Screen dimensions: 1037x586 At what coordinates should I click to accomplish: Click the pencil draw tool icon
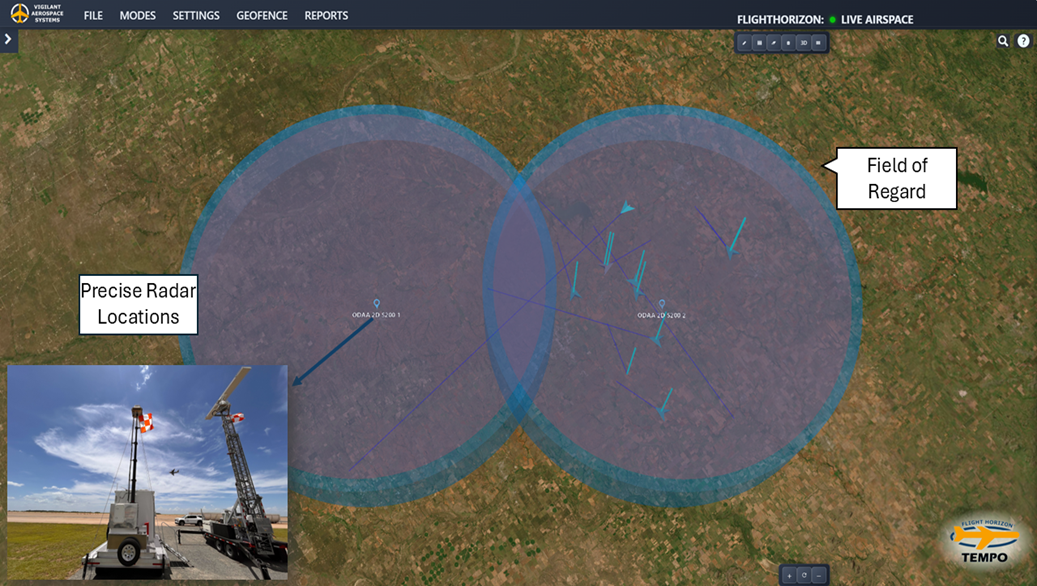(x=744, y=43)
